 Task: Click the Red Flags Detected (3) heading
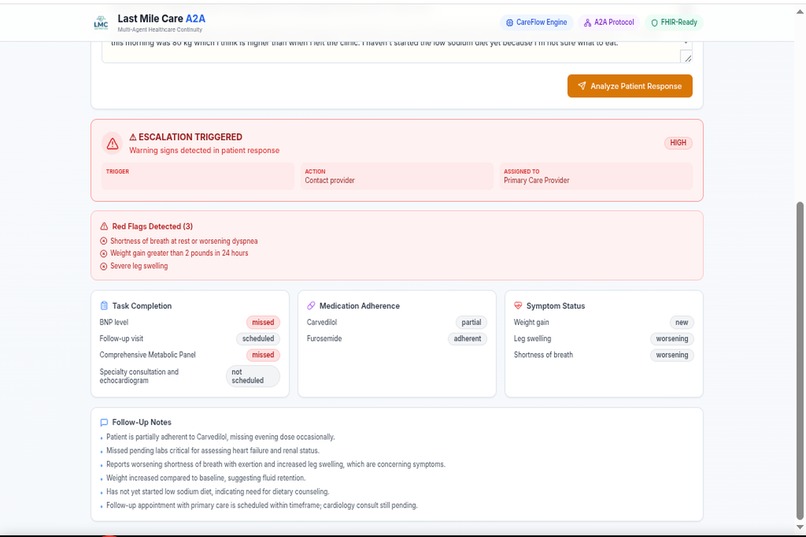(x=152, y=226)
